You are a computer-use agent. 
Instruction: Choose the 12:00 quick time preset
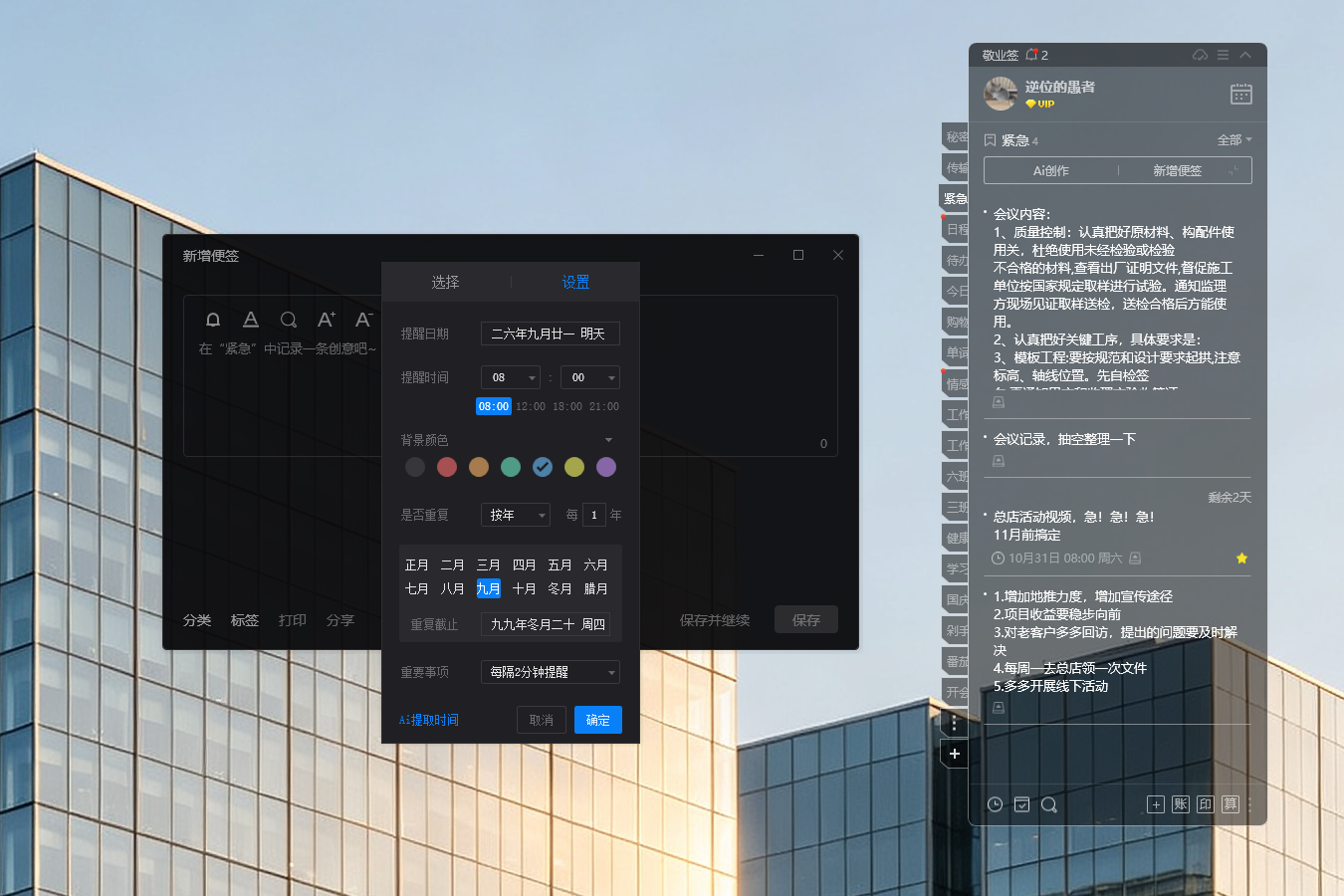(x=531, y=406)
